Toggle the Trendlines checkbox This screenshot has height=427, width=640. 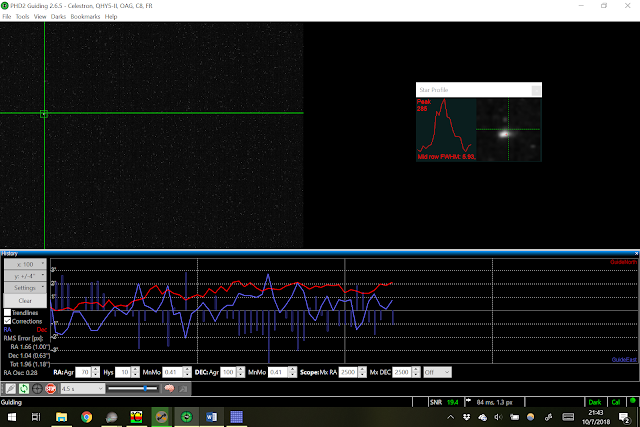click(x=7, y=313)
